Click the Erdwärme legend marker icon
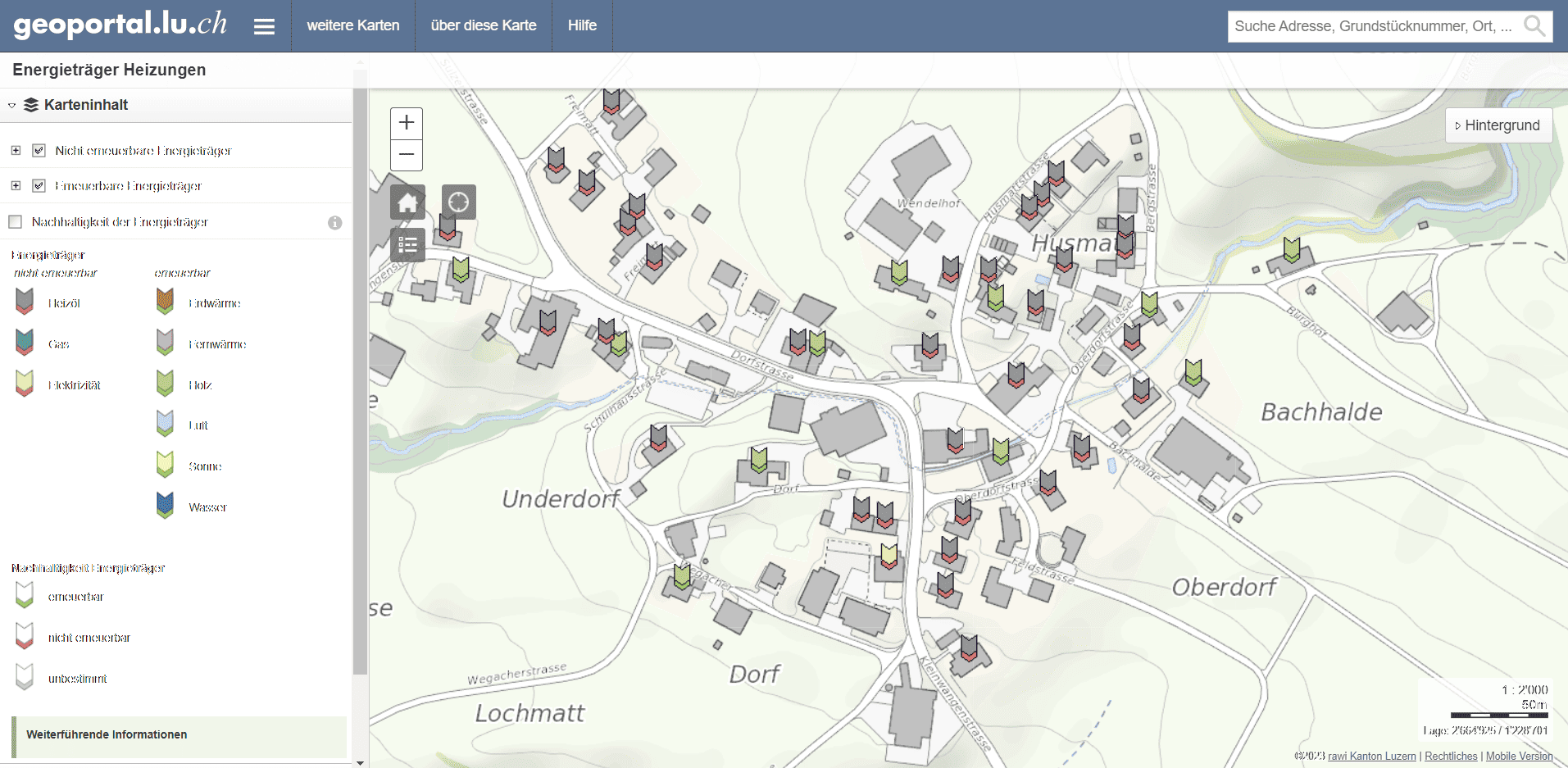The height and width of the screenshot is (768, 1568). 165,302
